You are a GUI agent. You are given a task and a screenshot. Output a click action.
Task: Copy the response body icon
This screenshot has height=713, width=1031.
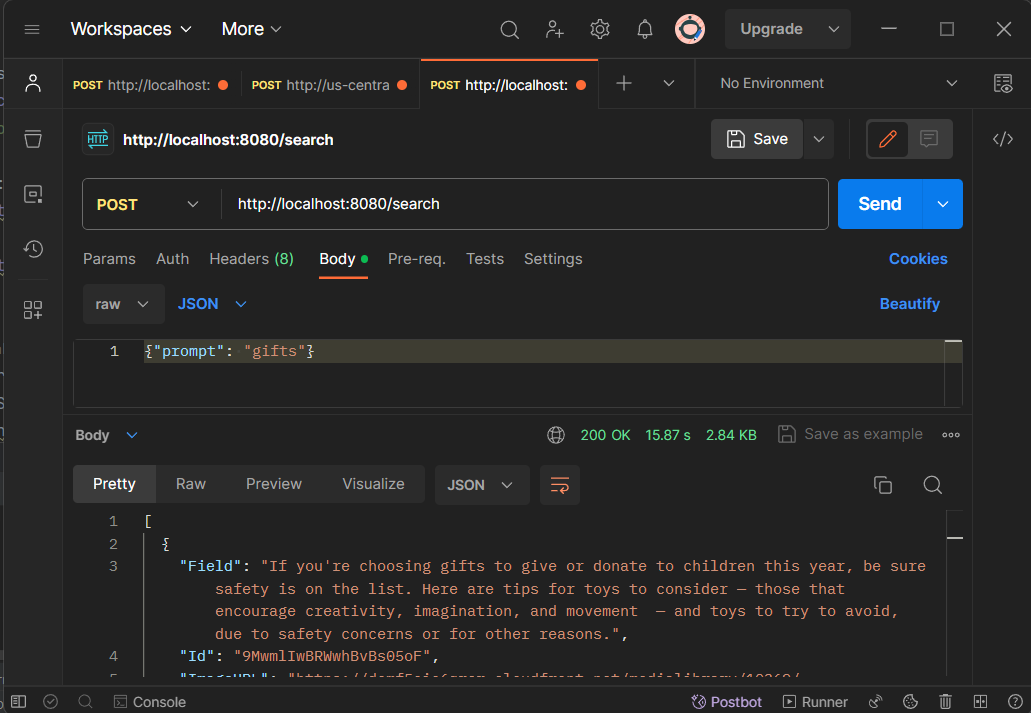pos(882,485)
